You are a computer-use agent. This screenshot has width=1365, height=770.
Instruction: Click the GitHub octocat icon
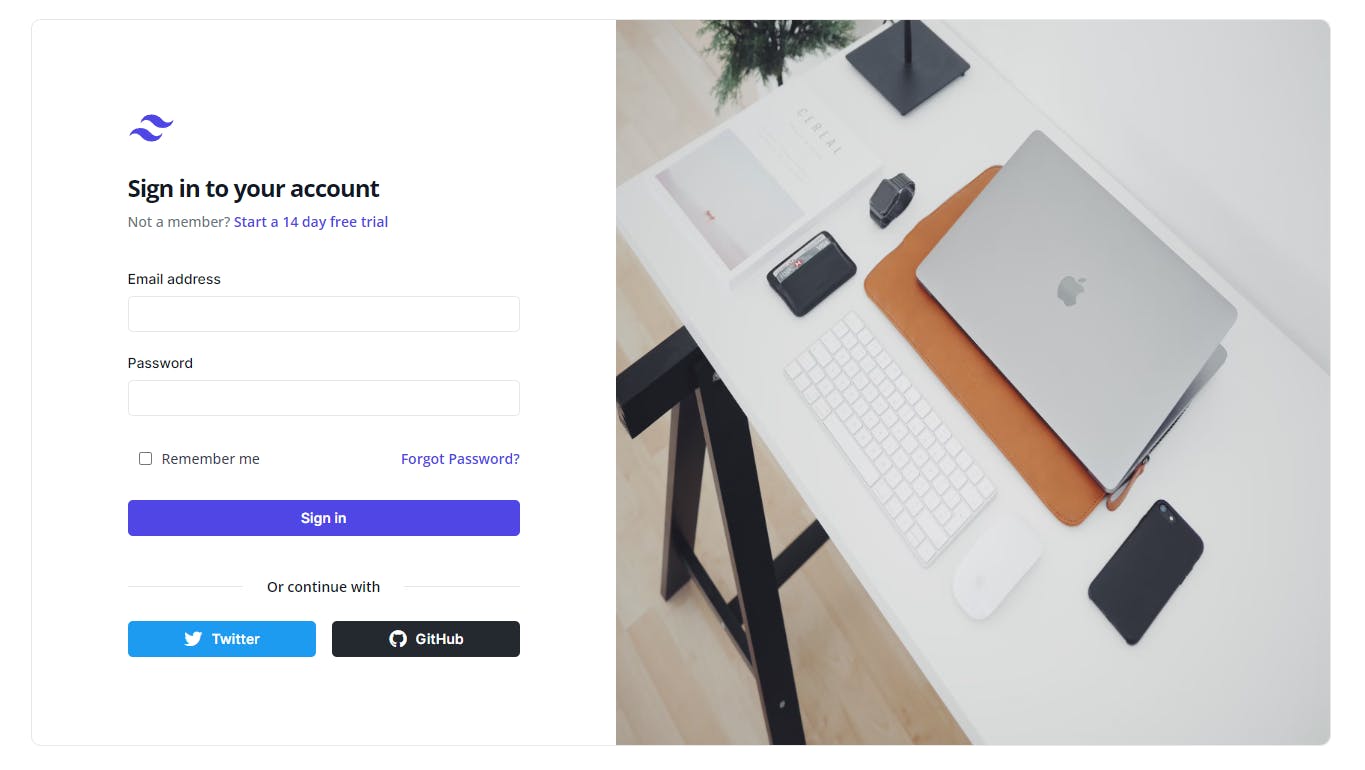click(398, 639)
